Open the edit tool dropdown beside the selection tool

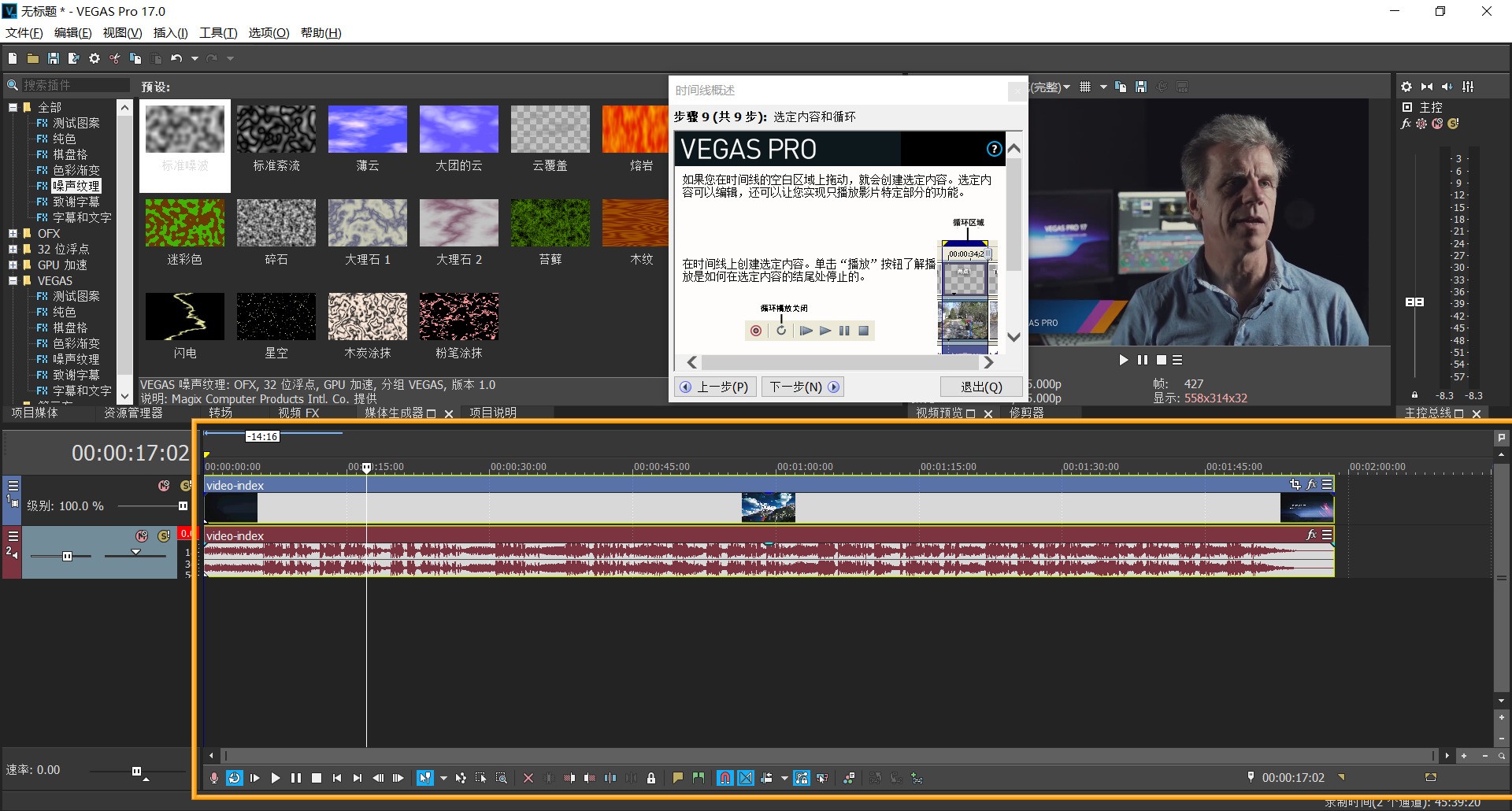pos(443,778)
